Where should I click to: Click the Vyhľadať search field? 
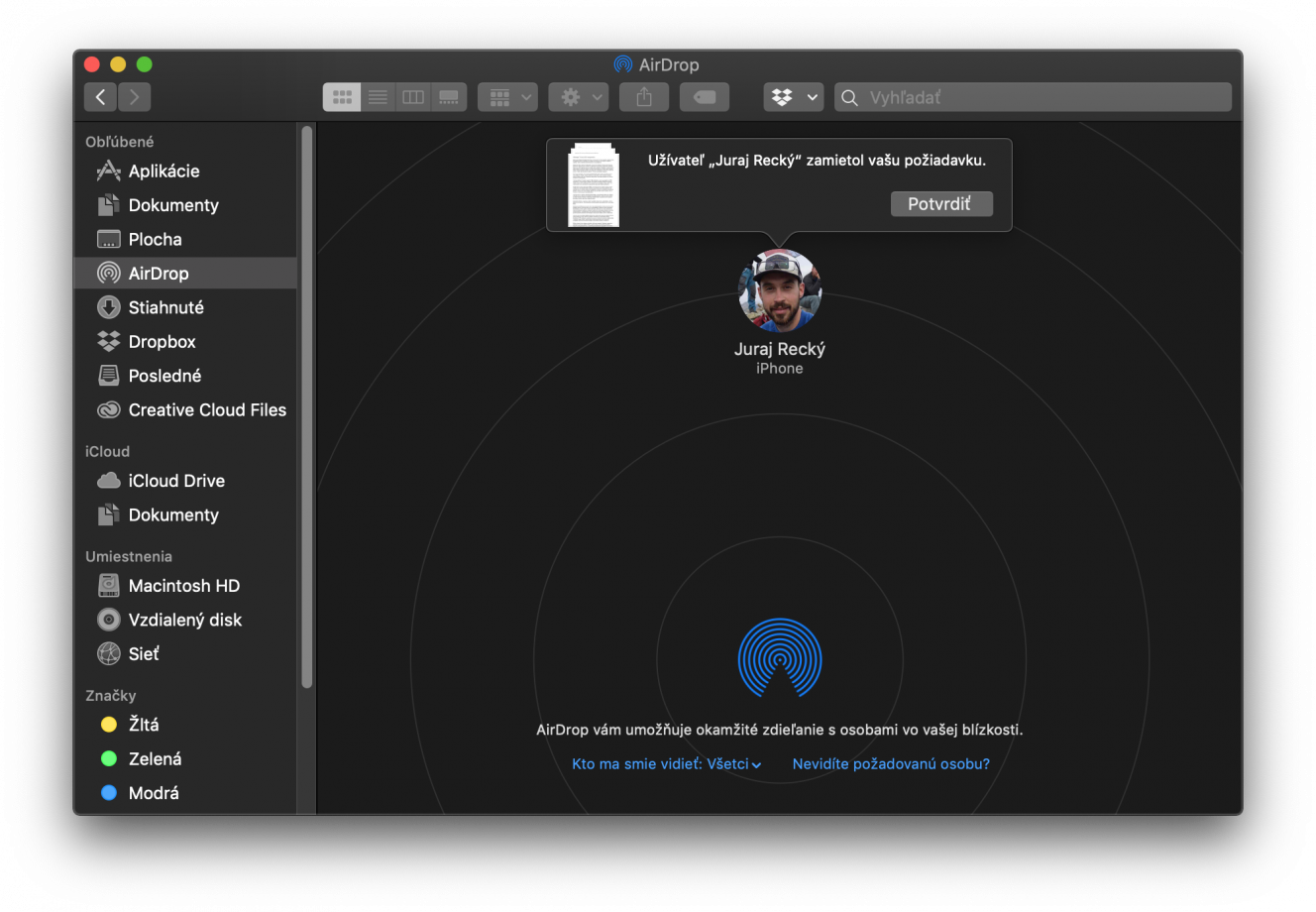click(1033, 97)
